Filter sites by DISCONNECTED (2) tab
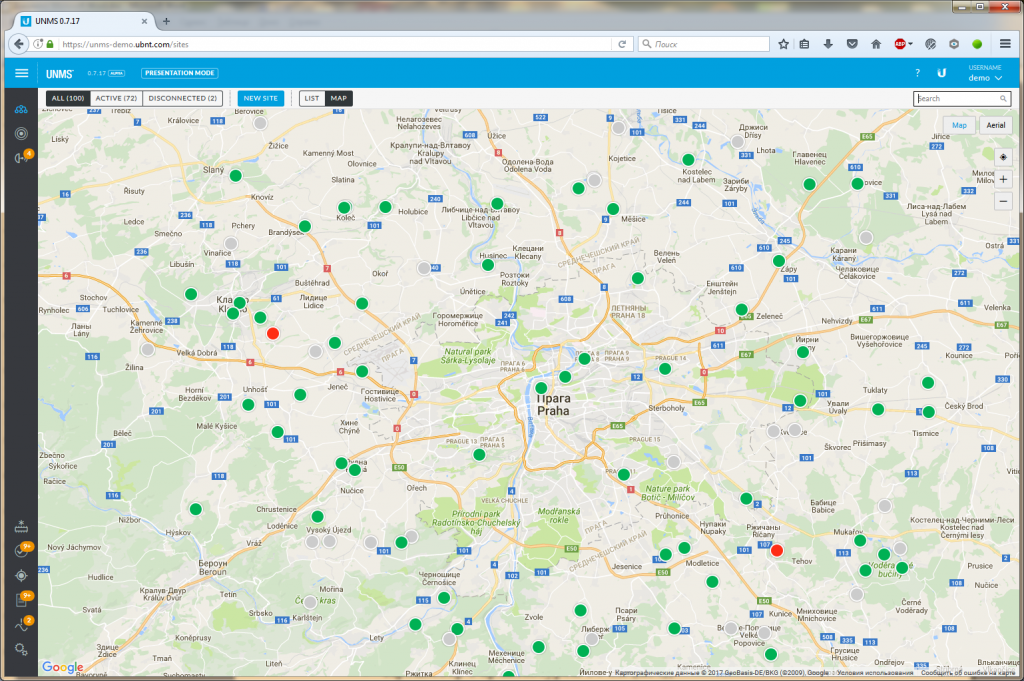 [x=183, y=99]
